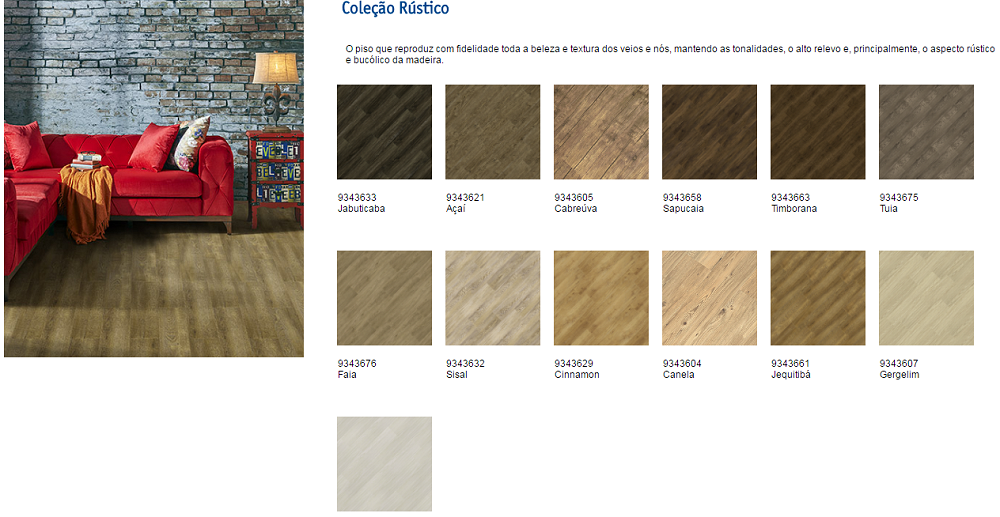Open the room photo with red sofa
The width and height of the screenshot is (1000, 517).
click(153, 178)
